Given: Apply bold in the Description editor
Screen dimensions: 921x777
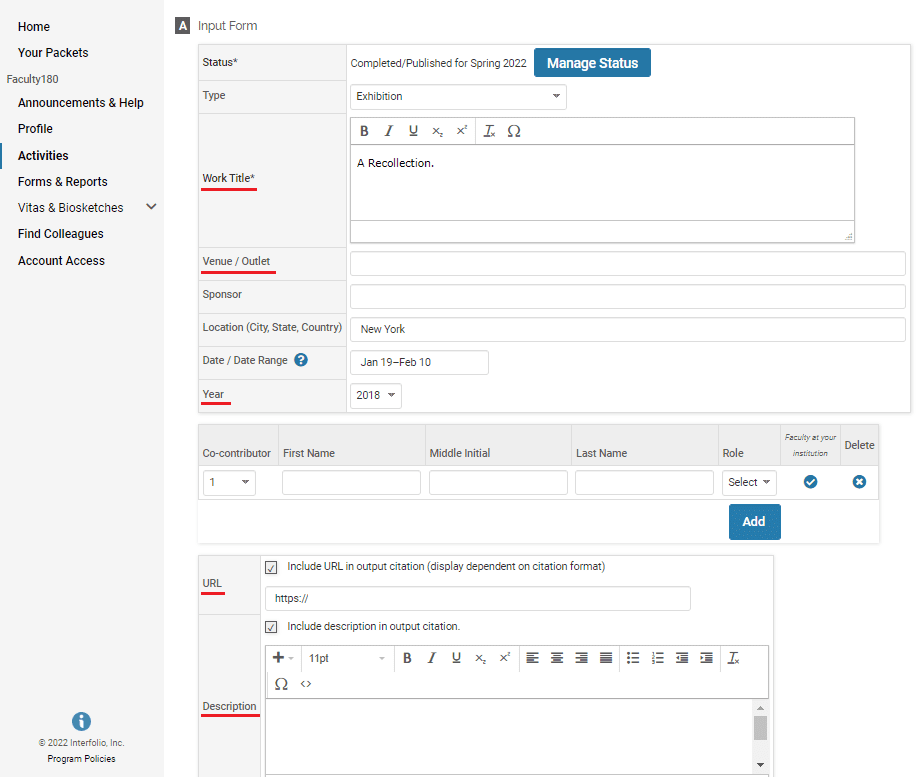Looking at the screenshot, I should pyautogui.click(x=407, y=658).
